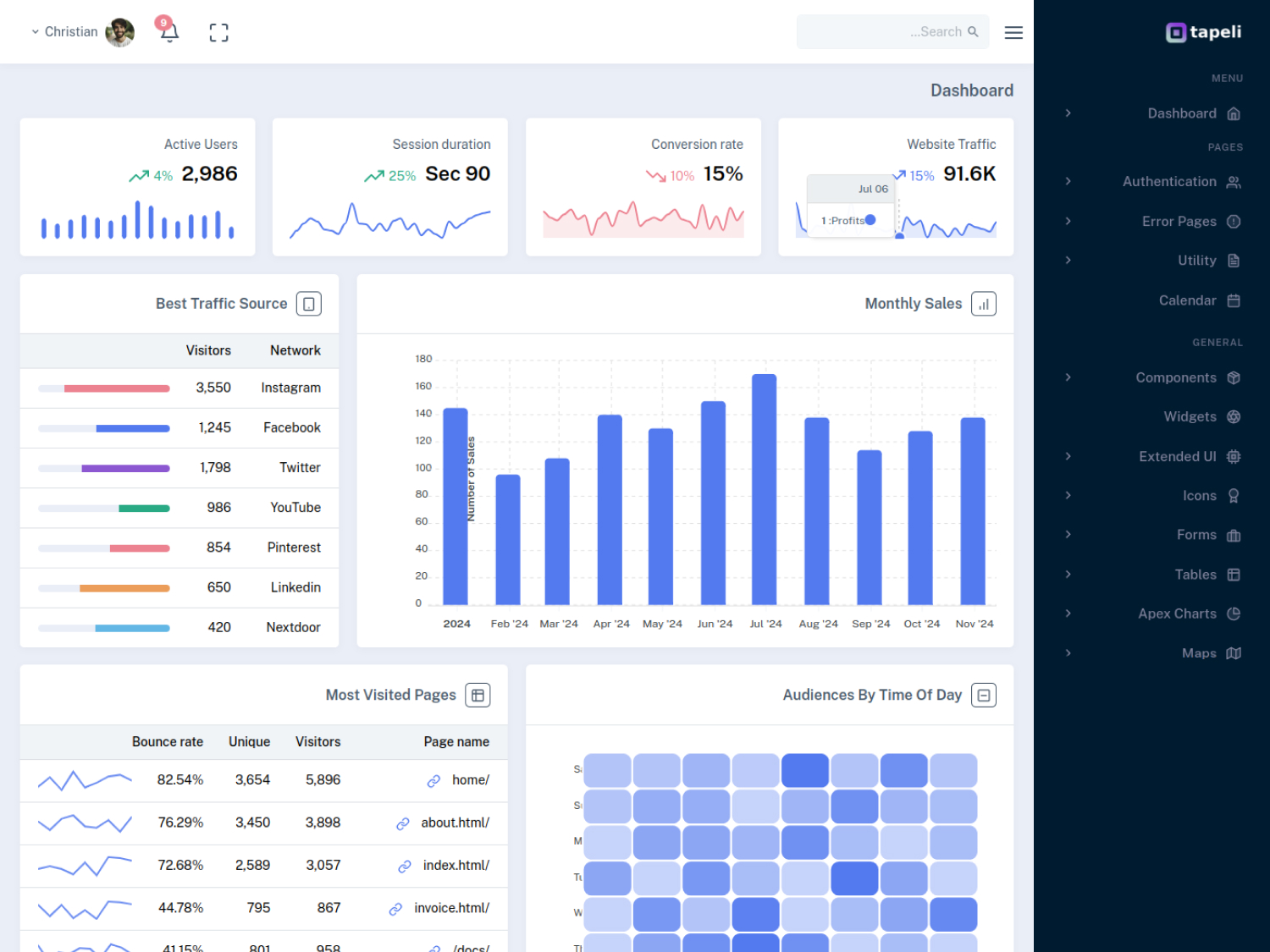Click the link icon beside home/
1270x952 pixels.
(x=433, y=780)
